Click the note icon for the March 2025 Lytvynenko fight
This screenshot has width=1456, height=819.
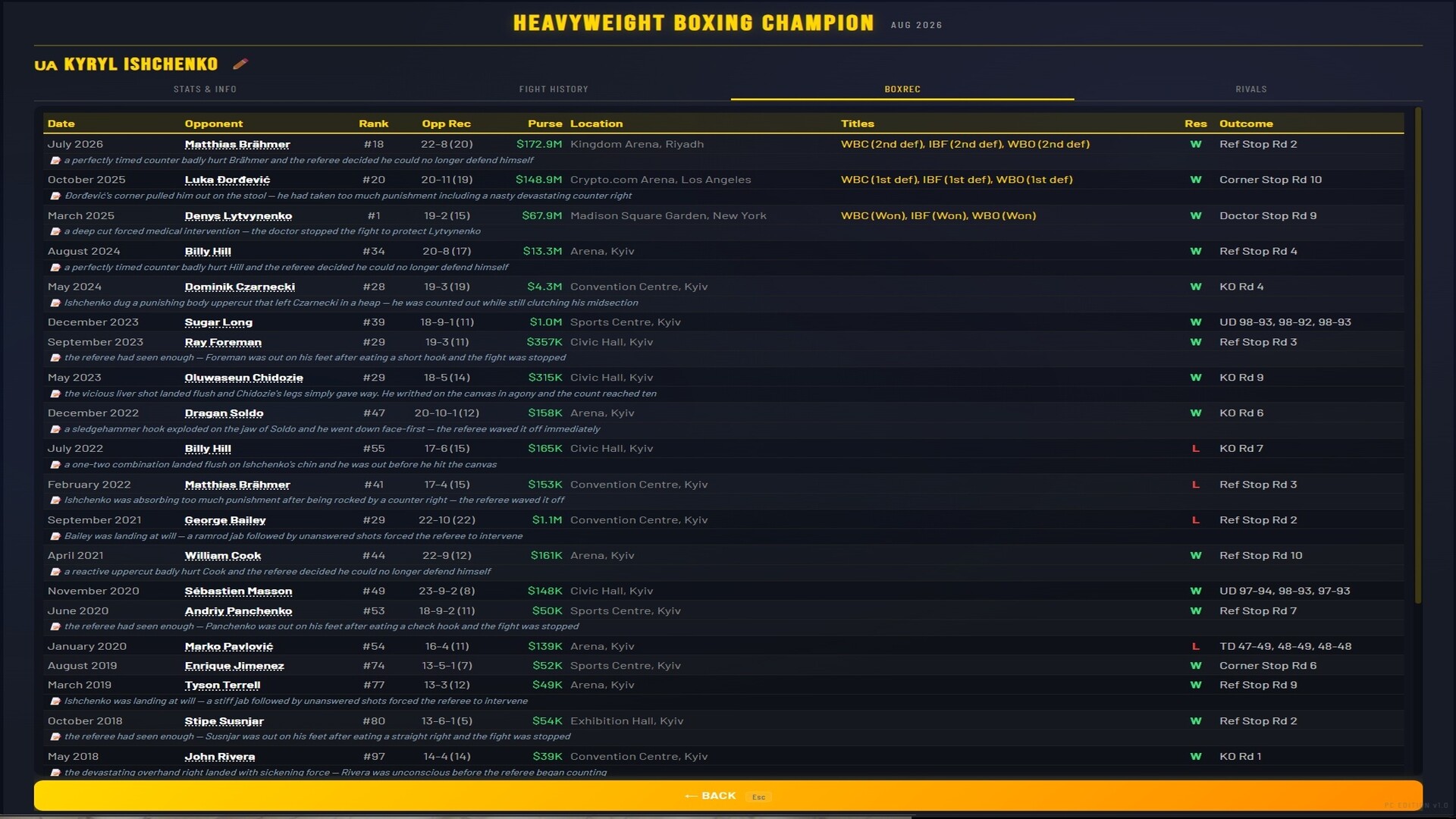[x=56, y=231]
